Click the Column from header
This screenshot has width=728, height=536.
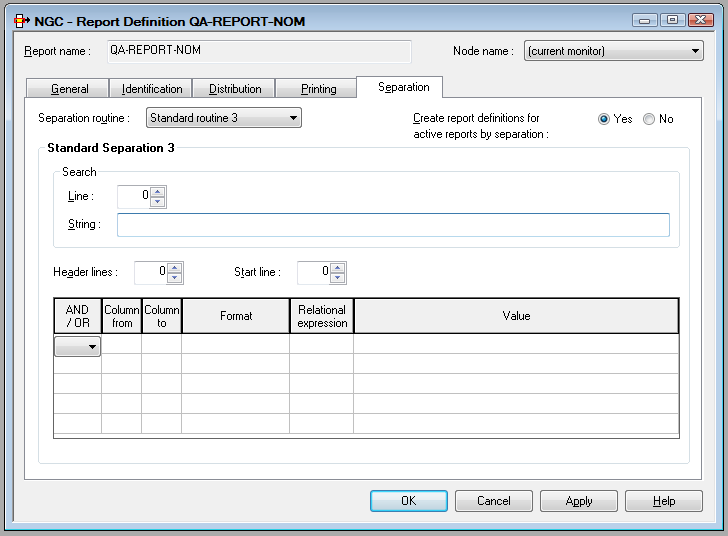122,316
